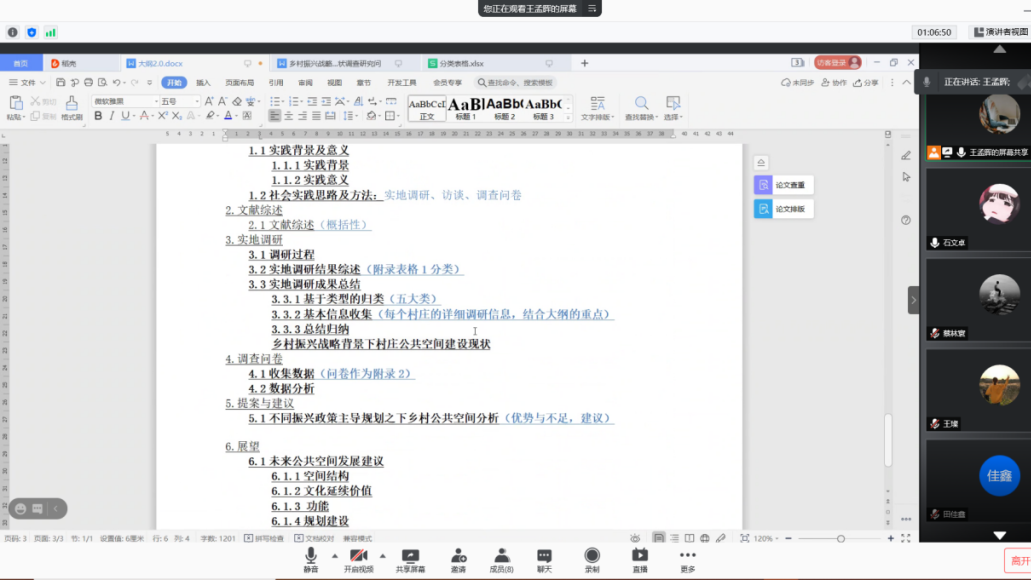Mute microphone in meeting toolbar
1031x580 pixels.
pyautogui.click(x=310, y=560)
